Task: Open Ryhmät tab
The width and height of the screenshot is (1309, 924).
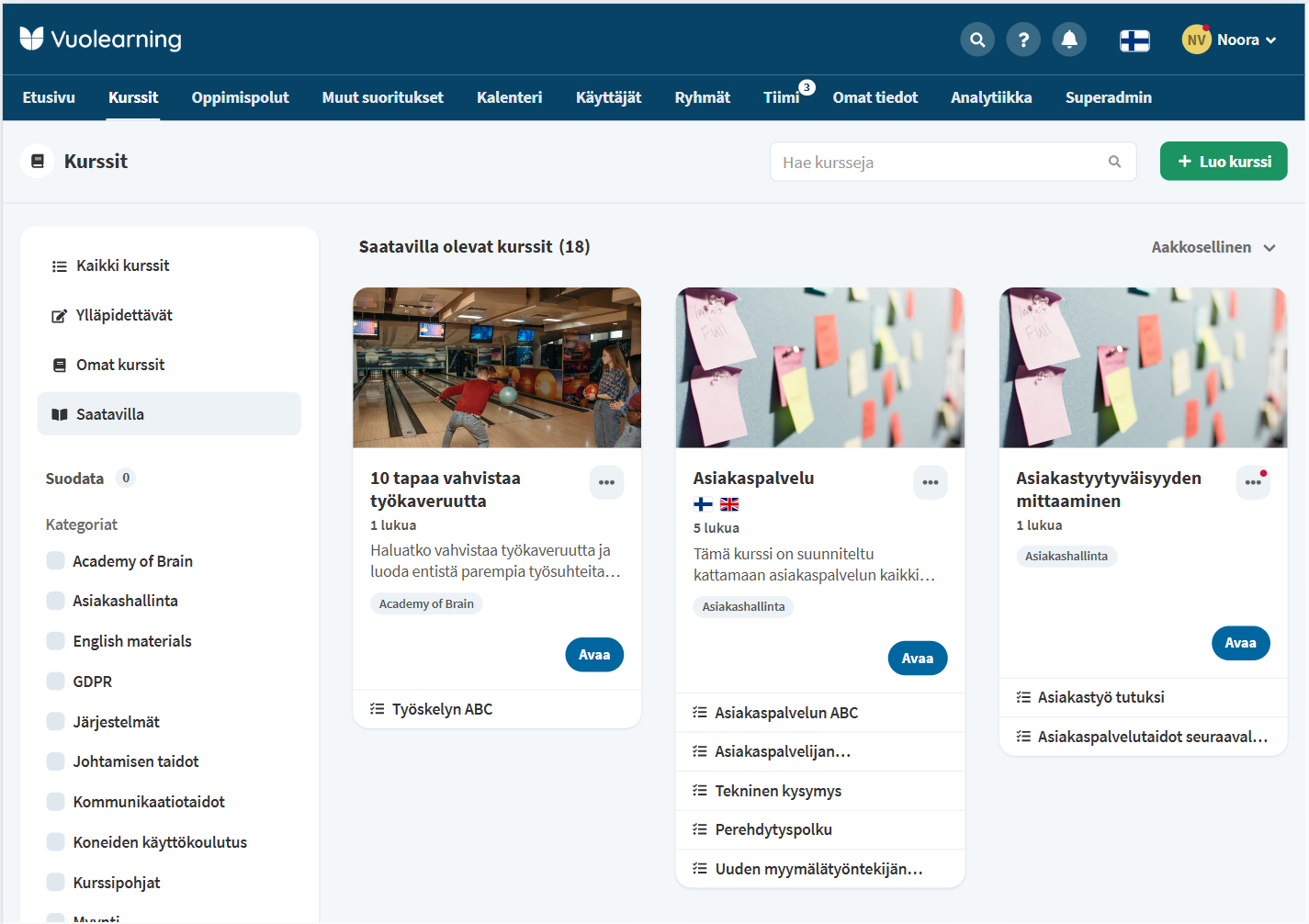Action: [702, 97]
